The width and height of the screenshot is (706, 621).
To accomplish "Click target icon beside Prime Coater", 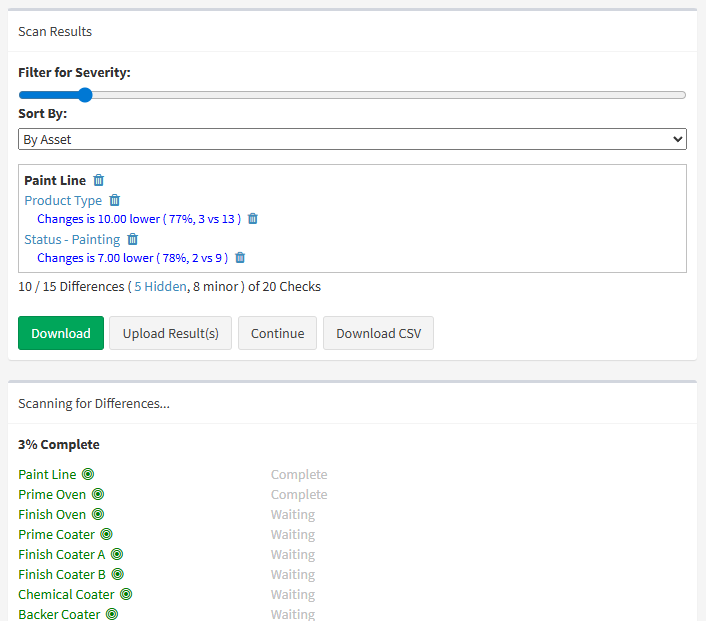I will (106, 535).
